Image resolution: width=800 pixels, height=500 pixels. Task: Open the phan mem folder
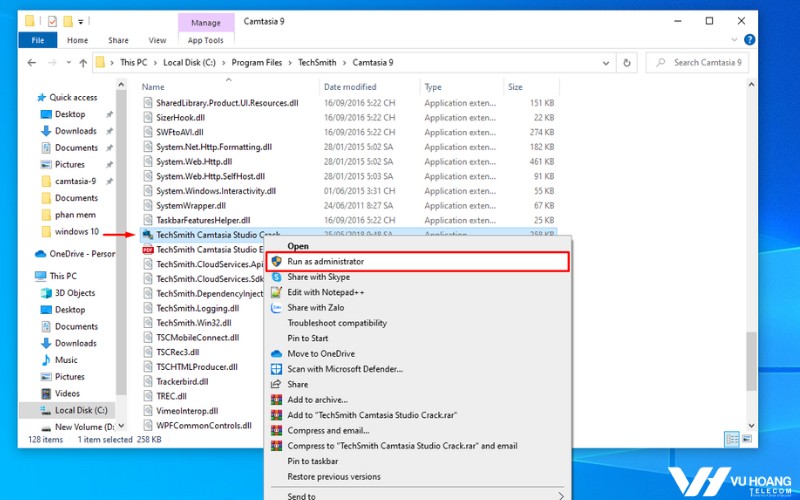(x=75, y=215)
